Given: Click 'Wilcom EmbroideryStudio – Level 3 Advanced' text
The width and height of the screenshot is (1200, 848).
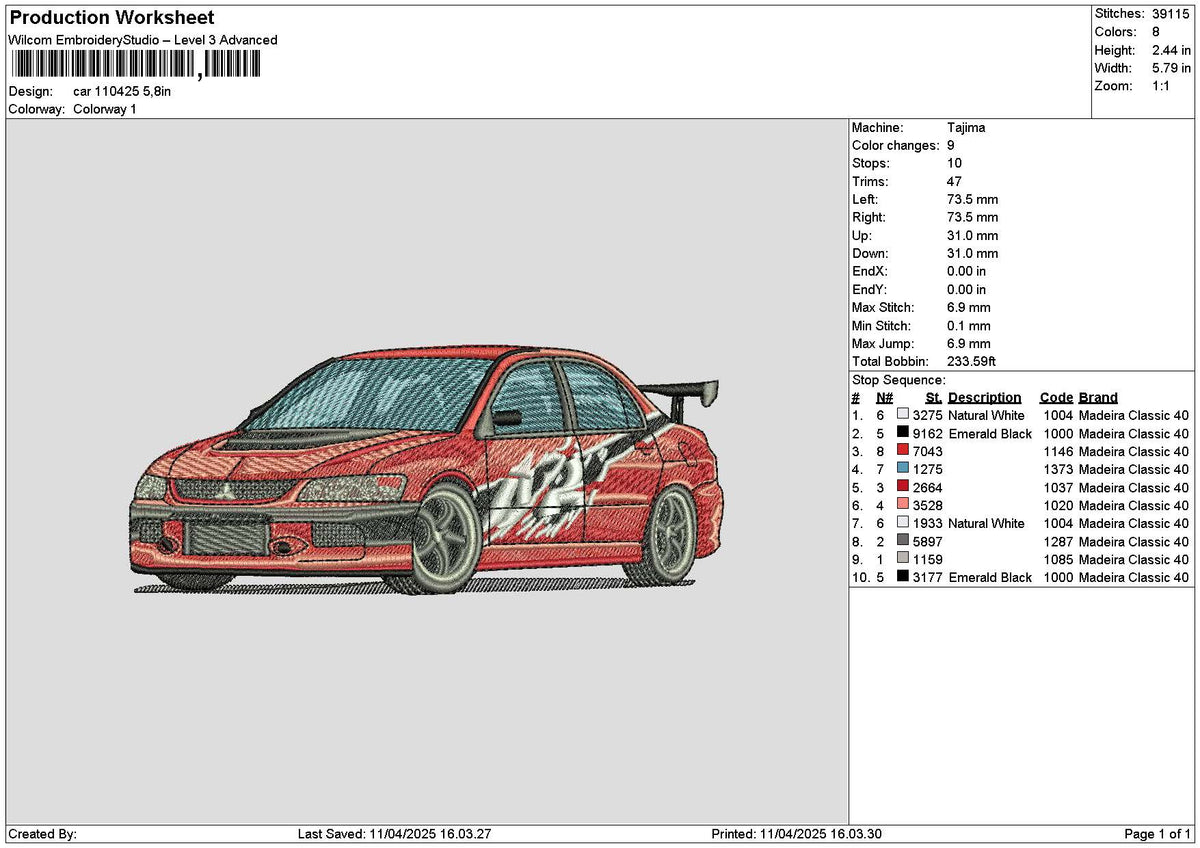Looking at the screenshot, I should click(x=143, y=40).
